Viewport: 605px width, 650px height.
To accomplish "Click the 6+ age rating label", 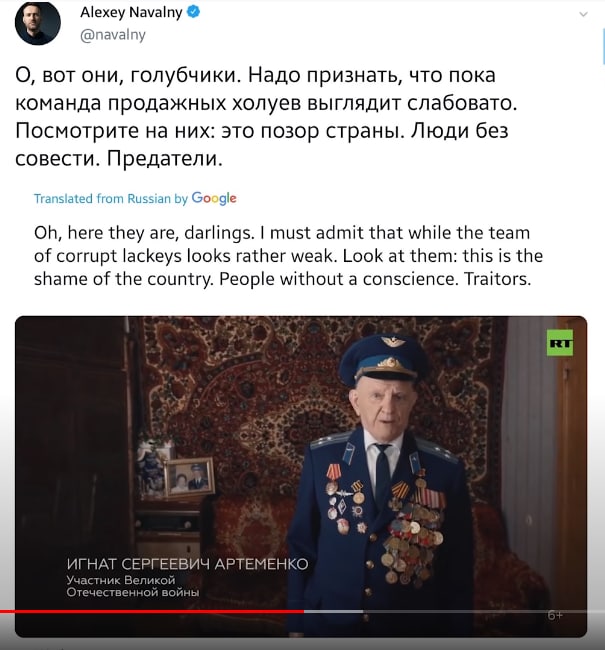I will click(555, 615).
